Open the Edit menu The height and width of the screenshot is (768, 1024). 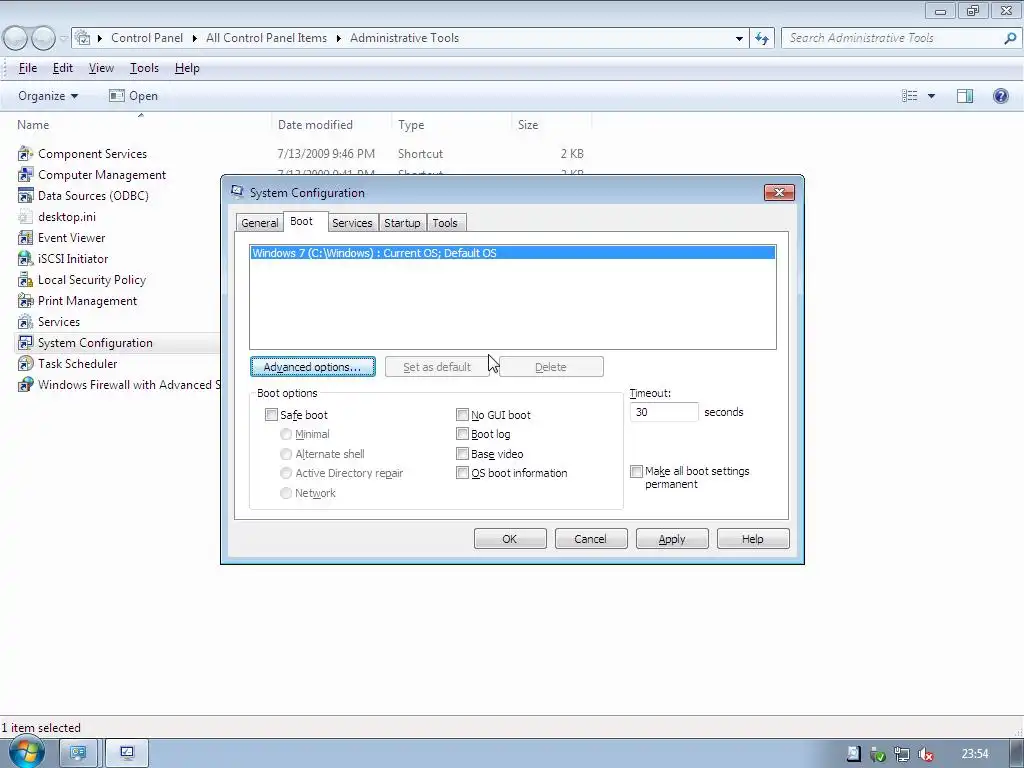click(x=63, y=68)
